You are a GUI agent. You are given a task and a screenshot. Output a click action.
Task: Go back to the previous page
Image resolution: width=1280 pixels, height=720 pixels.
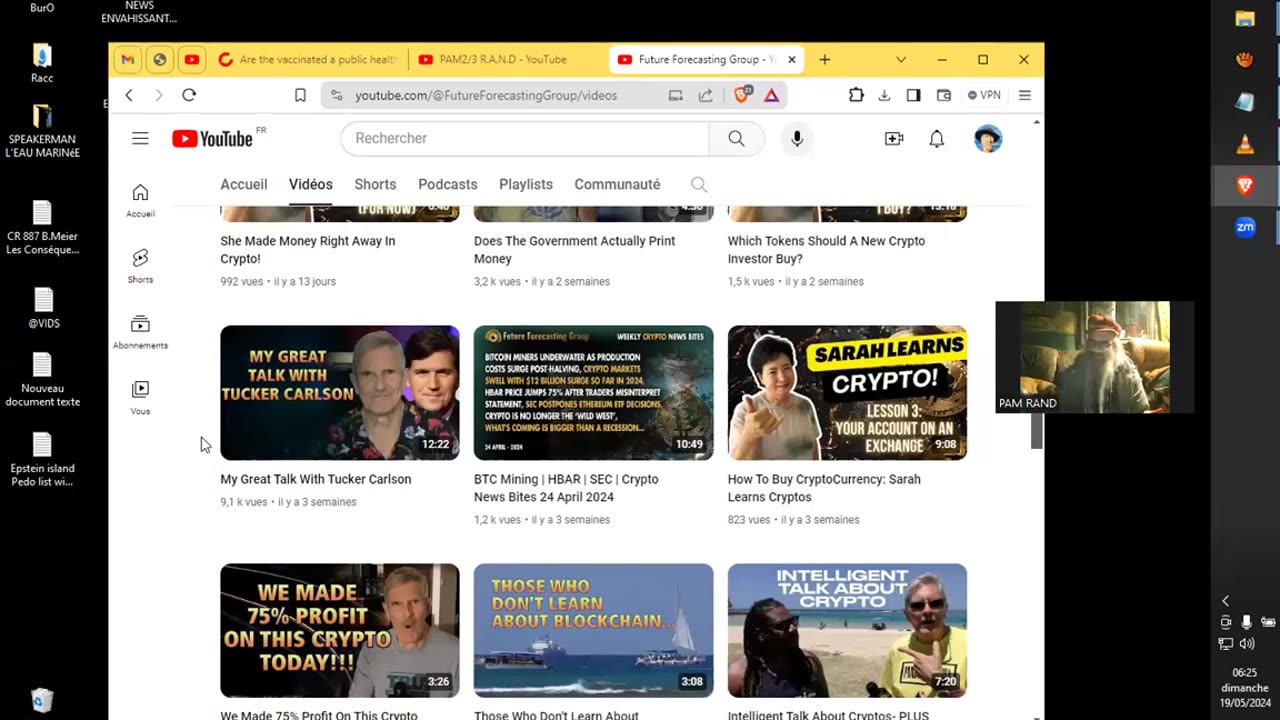[x=129, y=95]
